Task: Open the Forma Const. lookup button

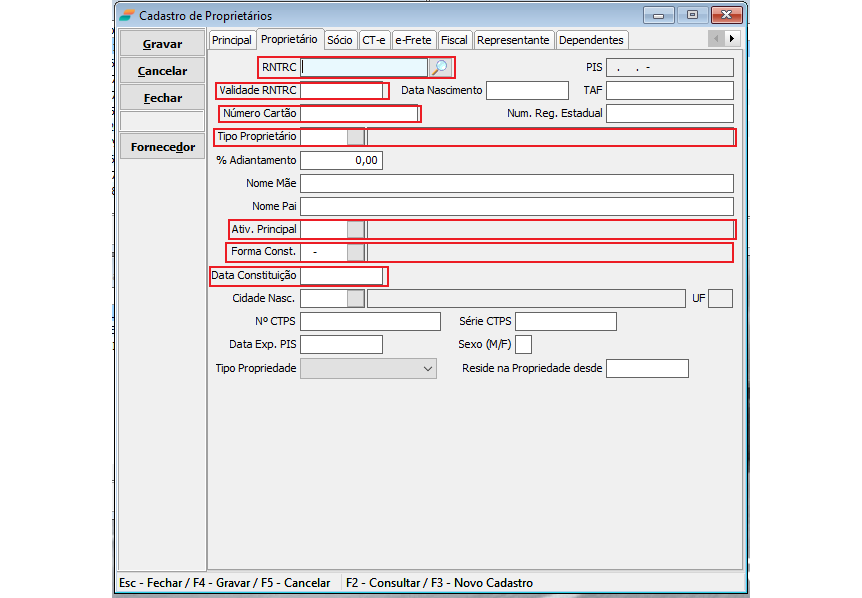Action: coord(355,252)
